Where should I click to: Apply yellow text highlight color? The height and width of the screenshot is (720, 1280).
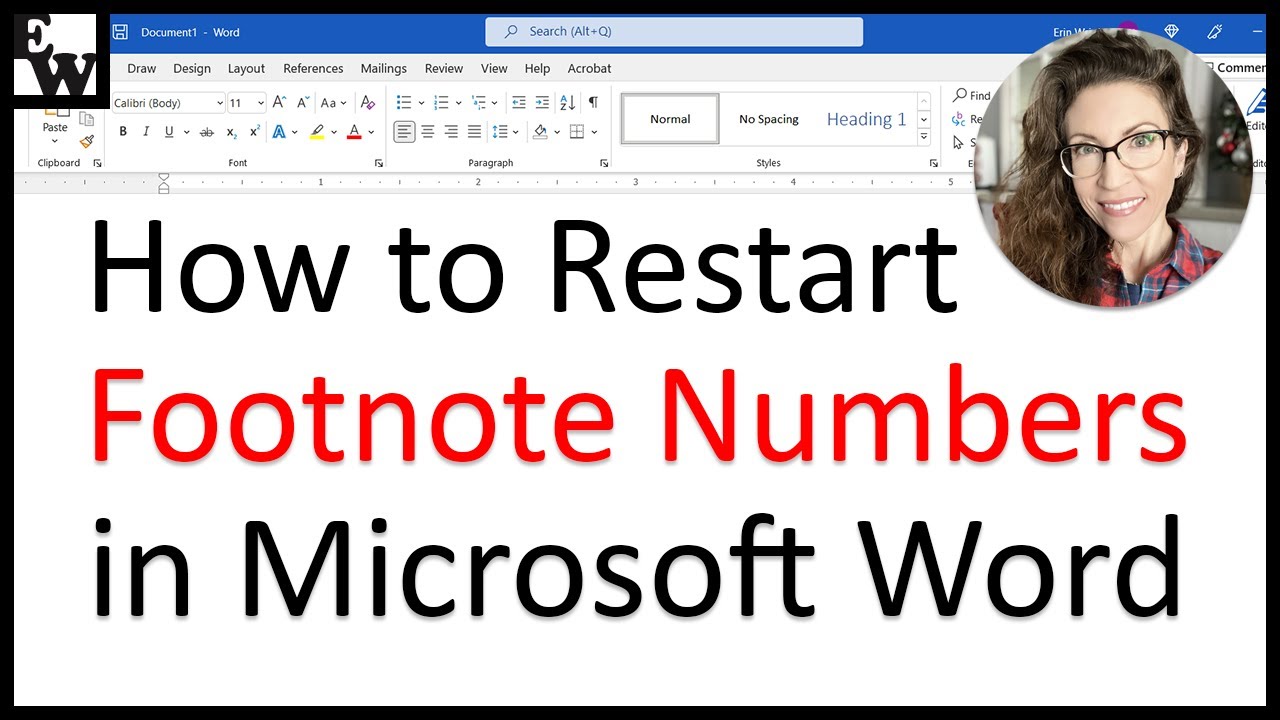pyautogui.click(x=317, y=132)
